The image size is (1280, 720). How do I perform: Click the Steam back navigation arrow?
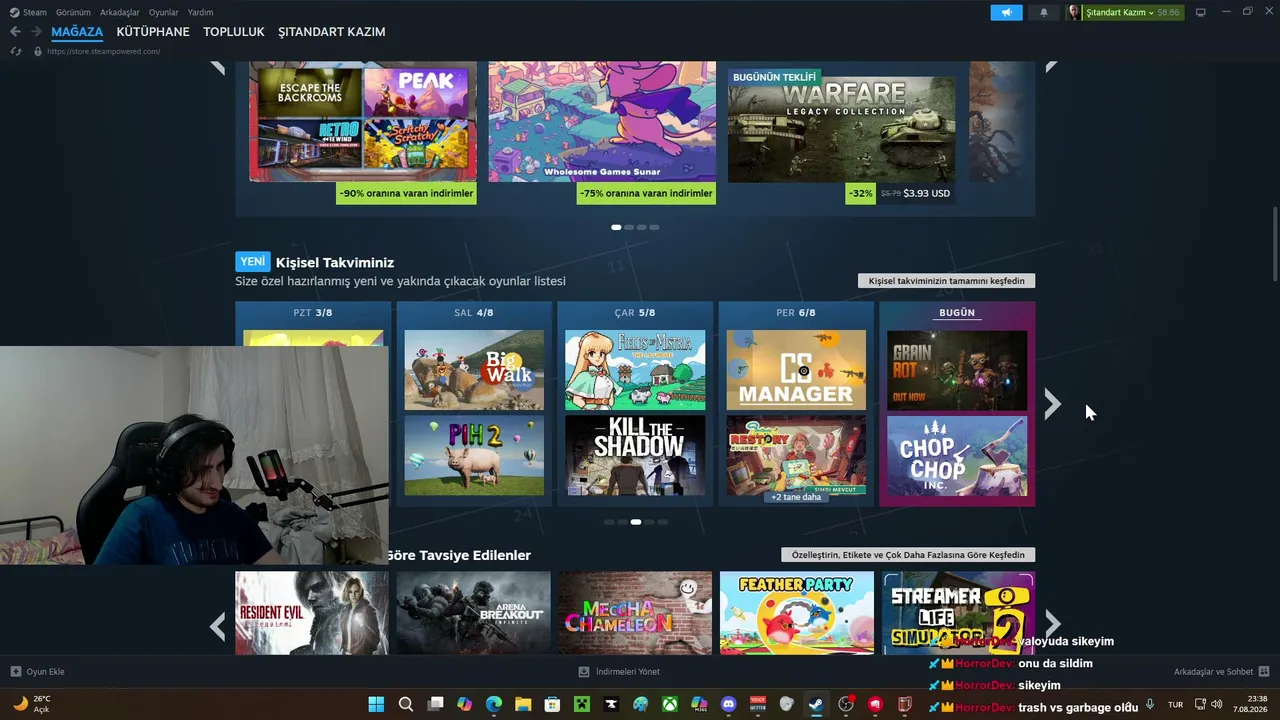coord(15,32)
